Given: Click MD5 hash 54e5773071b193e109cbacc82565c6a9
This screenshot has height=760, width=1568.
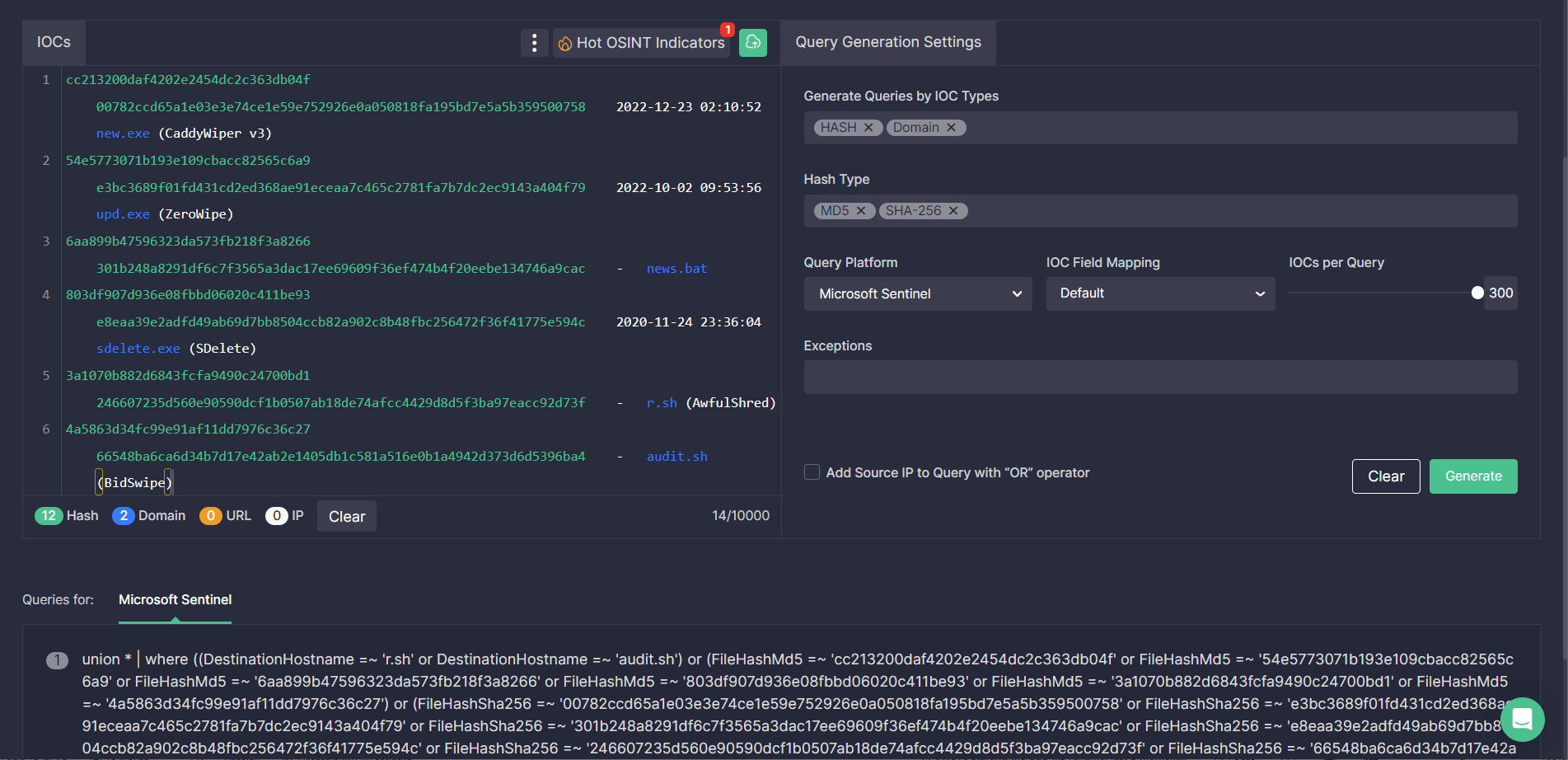Looking at the screenshot, I should point(188,161).
